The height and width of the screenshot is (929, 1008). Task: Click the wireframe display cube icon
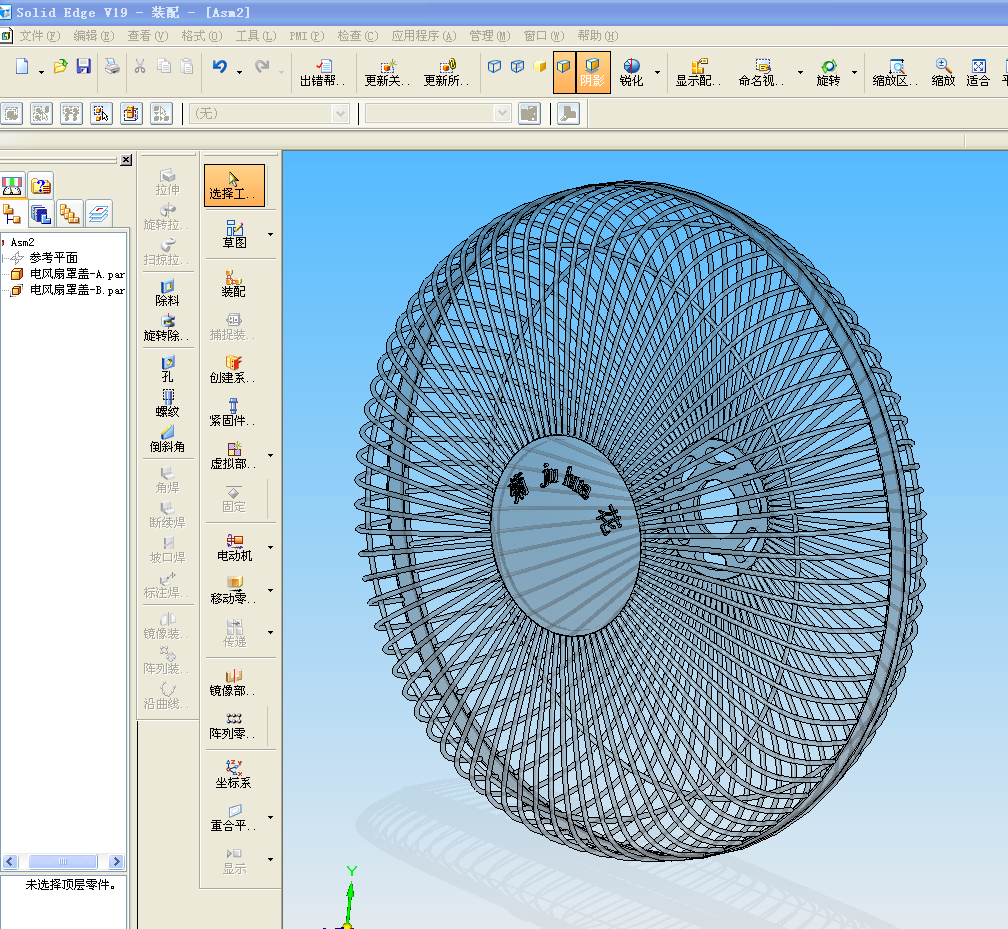[494, 66]
